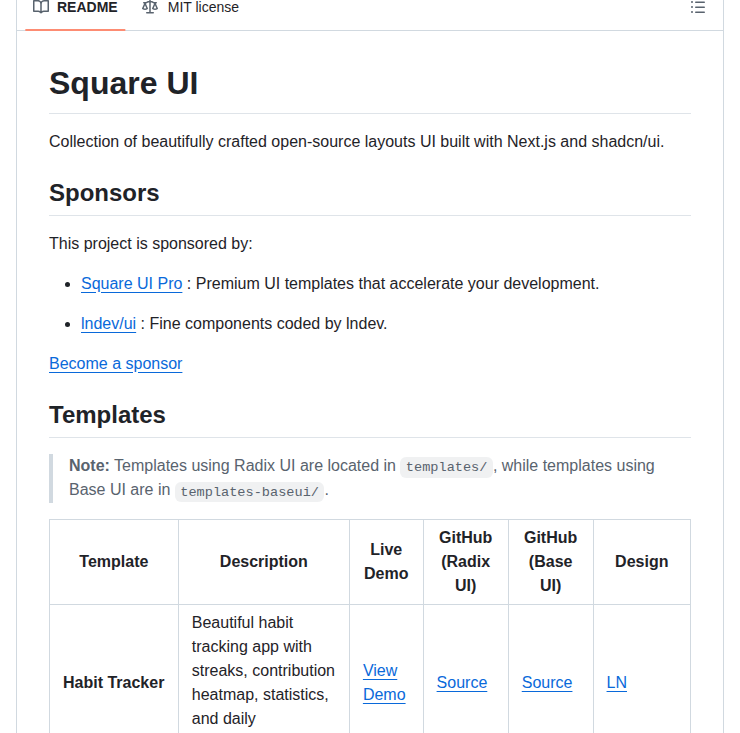
Task: Click the Templates section heading
Action: tap(107, 415)
